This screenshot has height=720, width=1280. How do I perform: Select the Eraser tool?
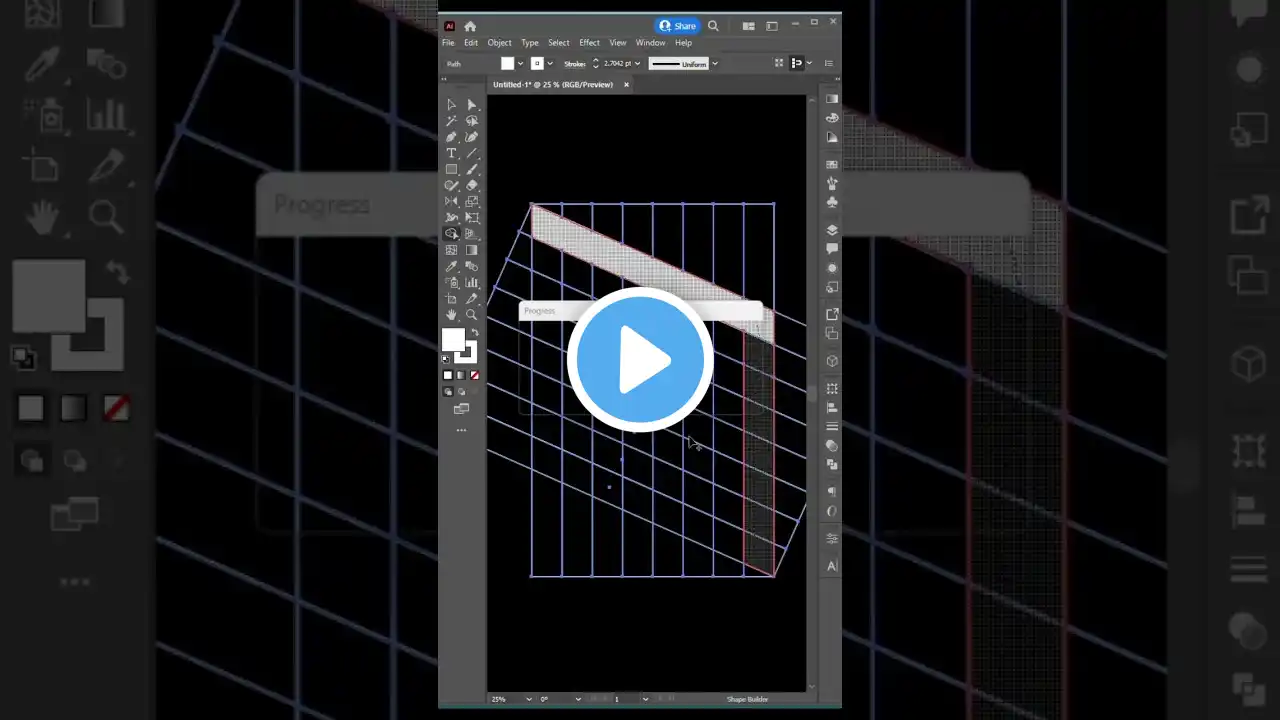coord(471,185)
